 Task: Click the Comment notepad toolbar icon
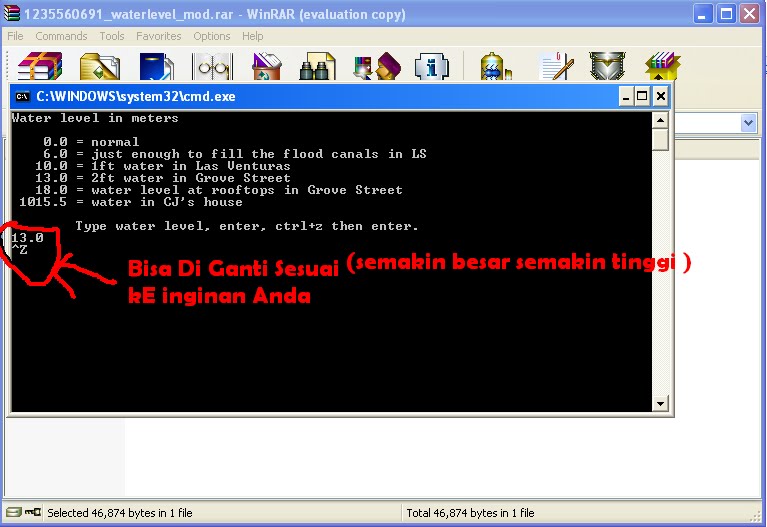[556, 66]
